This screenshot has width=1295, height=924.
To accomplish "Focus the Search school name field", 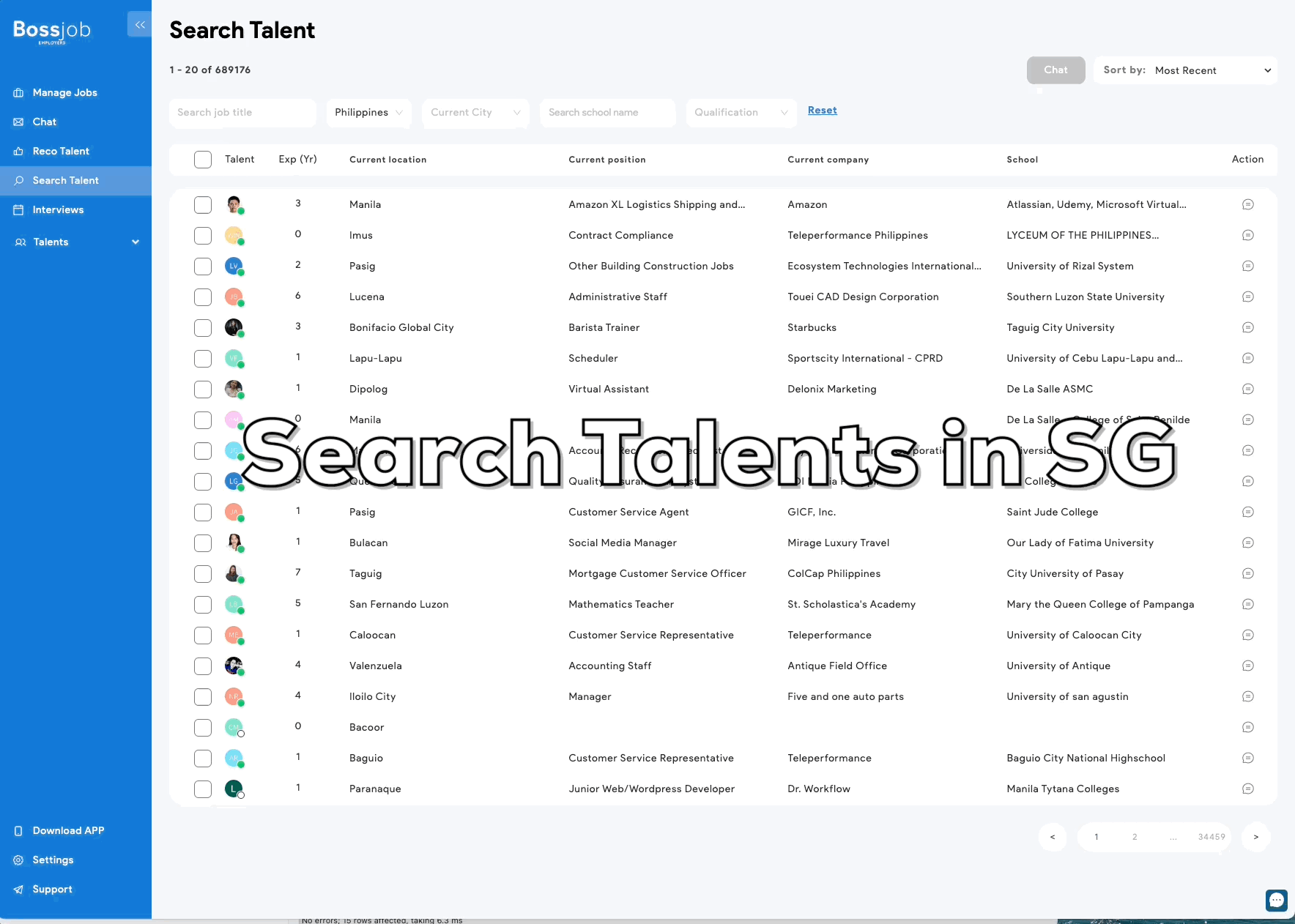I will click(x=607, y=113).
